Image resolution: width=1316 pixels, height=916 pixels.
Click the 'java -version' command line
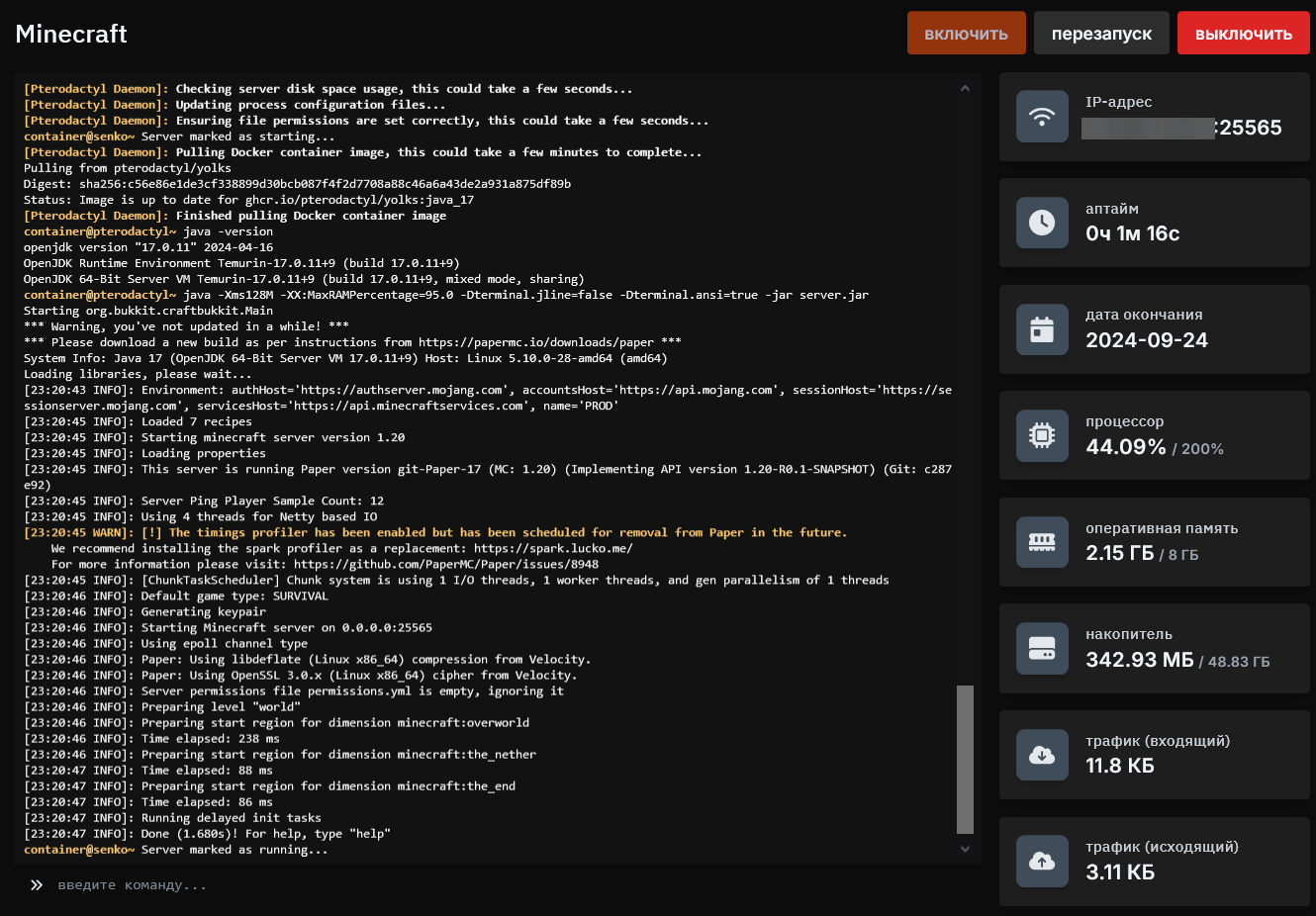[x=148, y=231]
